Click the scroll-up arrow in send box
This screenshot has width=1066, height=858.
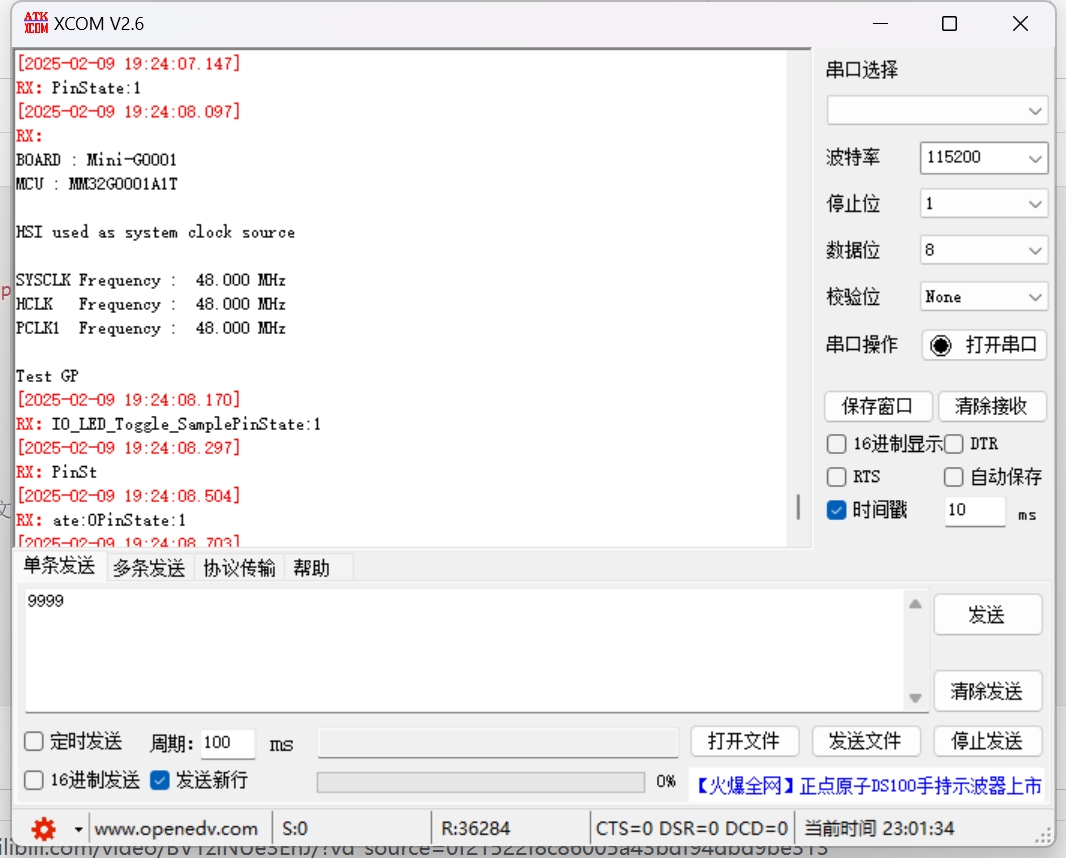(915, 604)
